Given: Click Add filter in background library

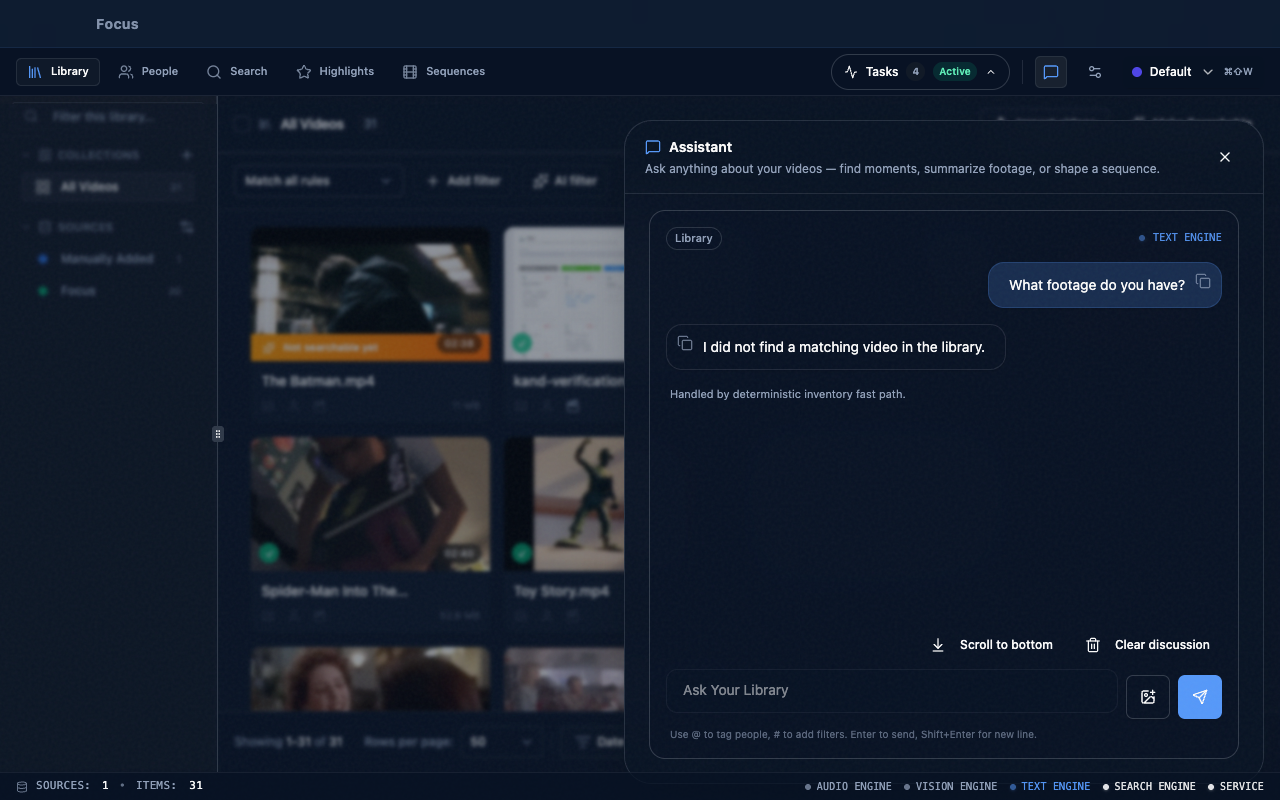Looking at the screenshot, I should (x=463, y=181).
